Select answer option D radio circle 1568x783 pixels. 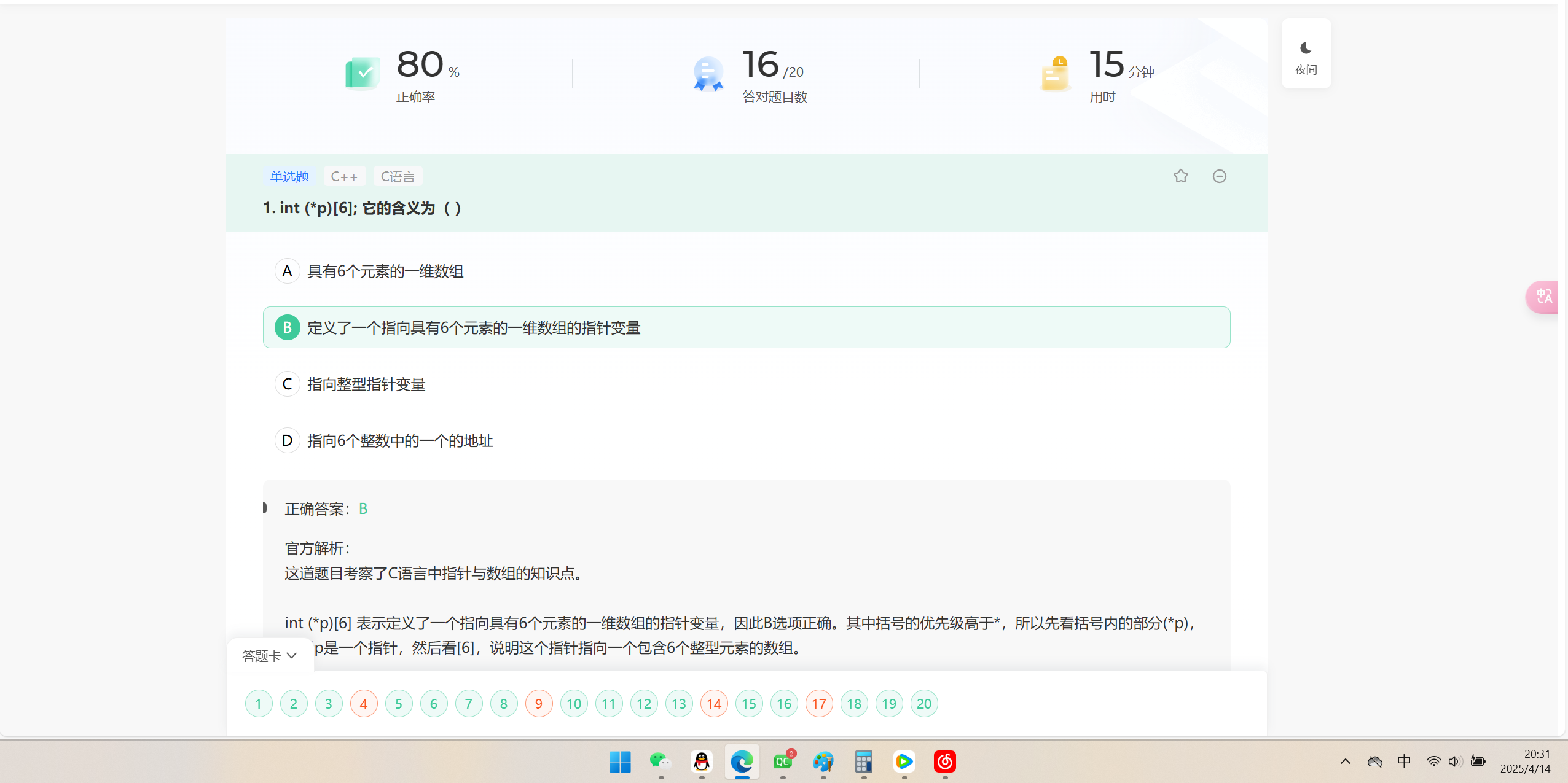287,440
